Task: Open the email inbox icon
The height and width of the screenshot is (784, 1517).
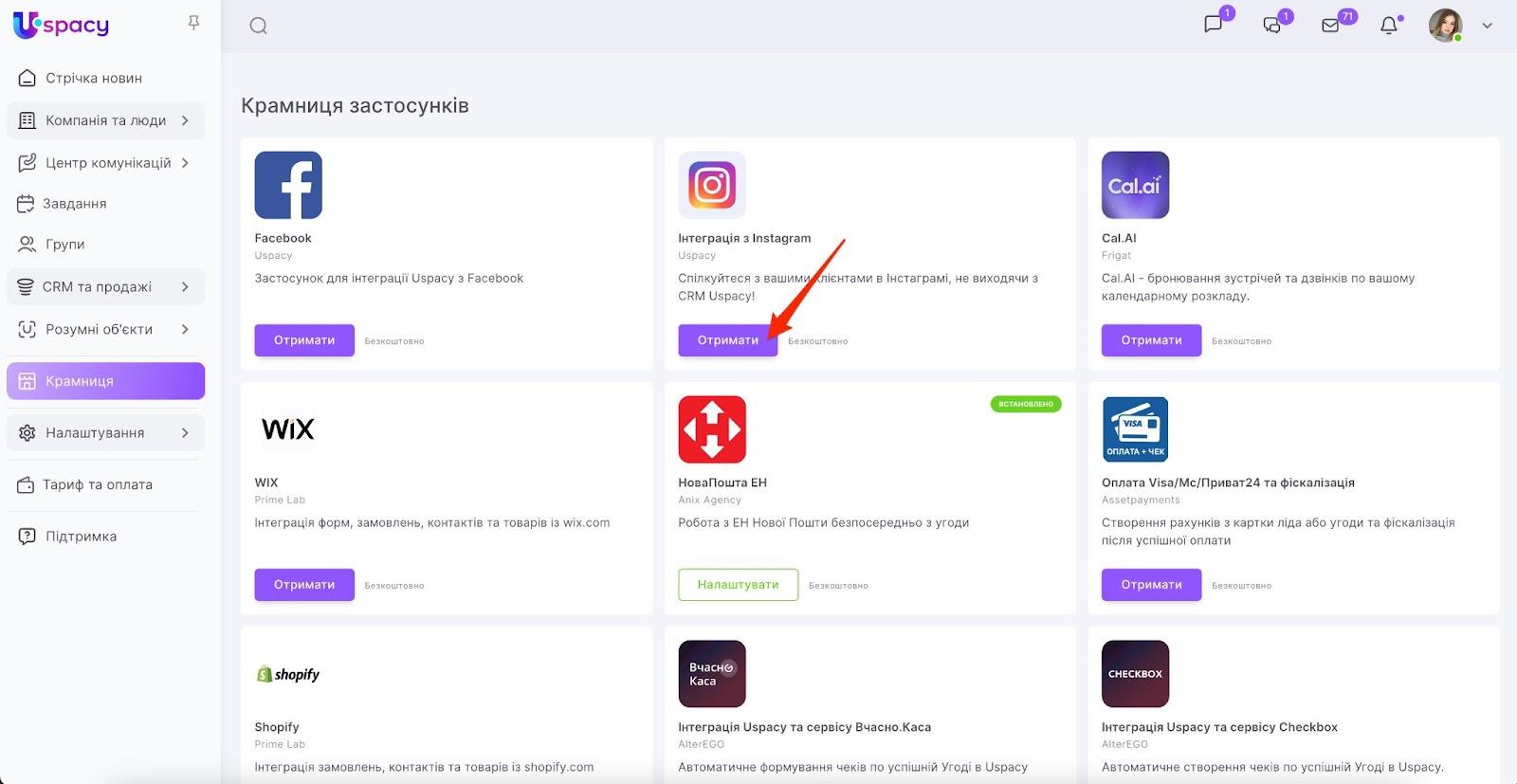Action: click(1330, 26)
